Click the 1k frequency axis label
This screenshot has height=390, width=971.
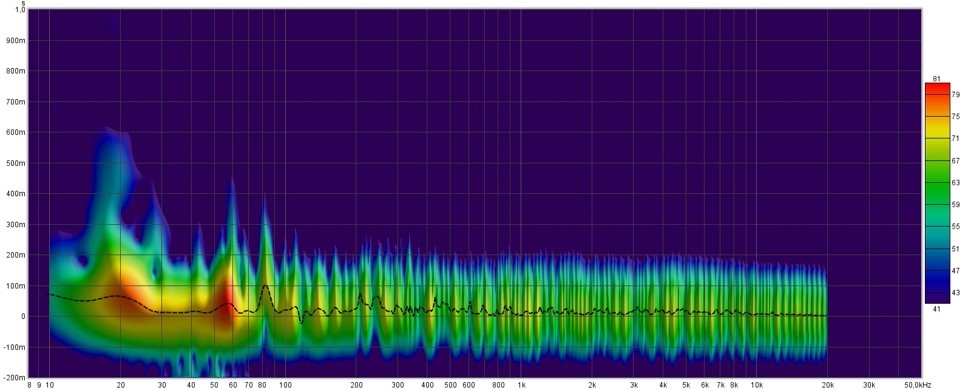click(521, 384)
